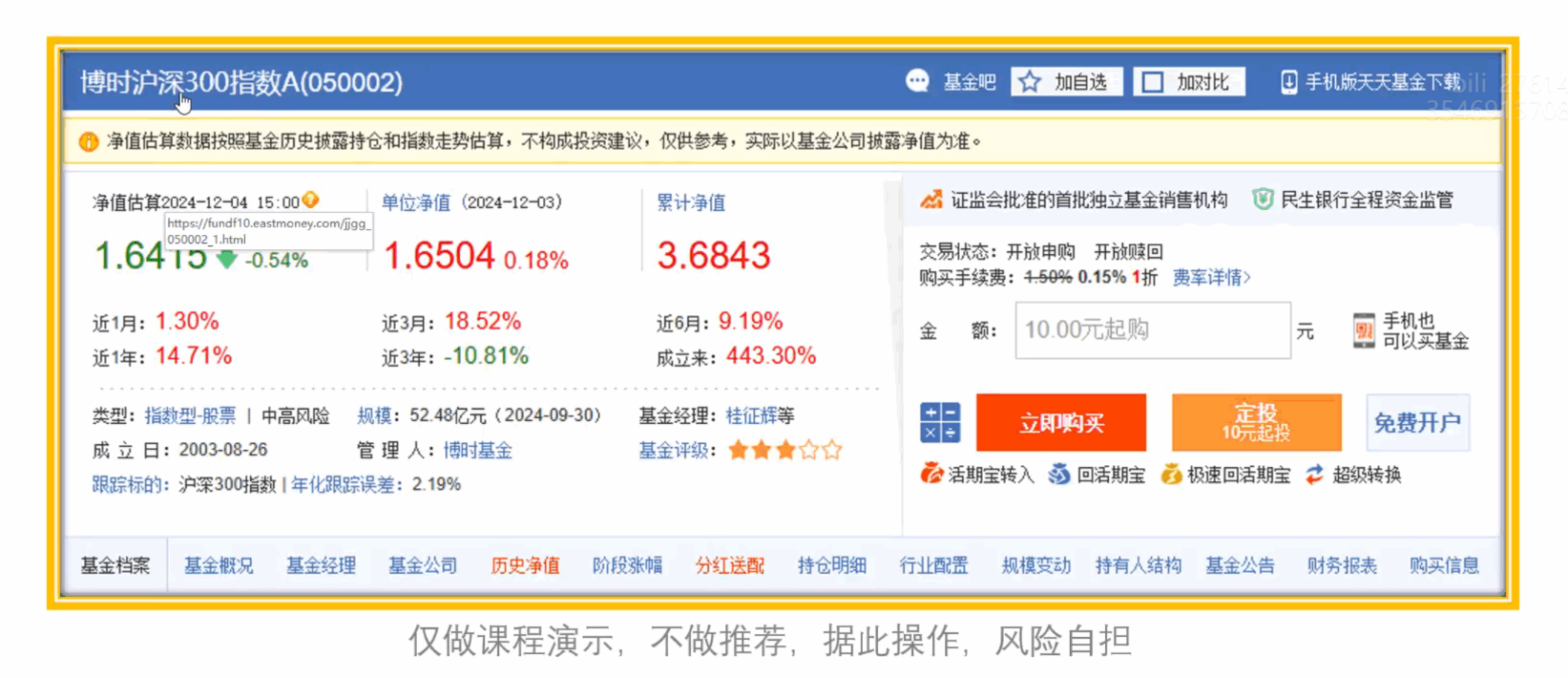The height and width of the screenshot is (678, 1568).
Task: Click the 基金评级 star rating
Action: (784, 451)
